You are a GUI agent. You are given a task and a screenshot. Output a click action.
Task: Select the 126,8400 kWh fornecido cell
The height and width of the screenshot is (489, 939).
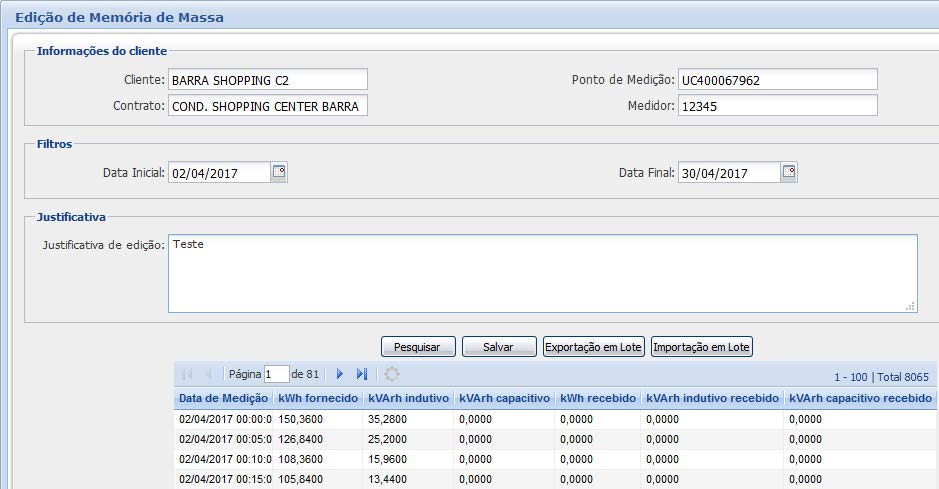click(x=318, y=439)
